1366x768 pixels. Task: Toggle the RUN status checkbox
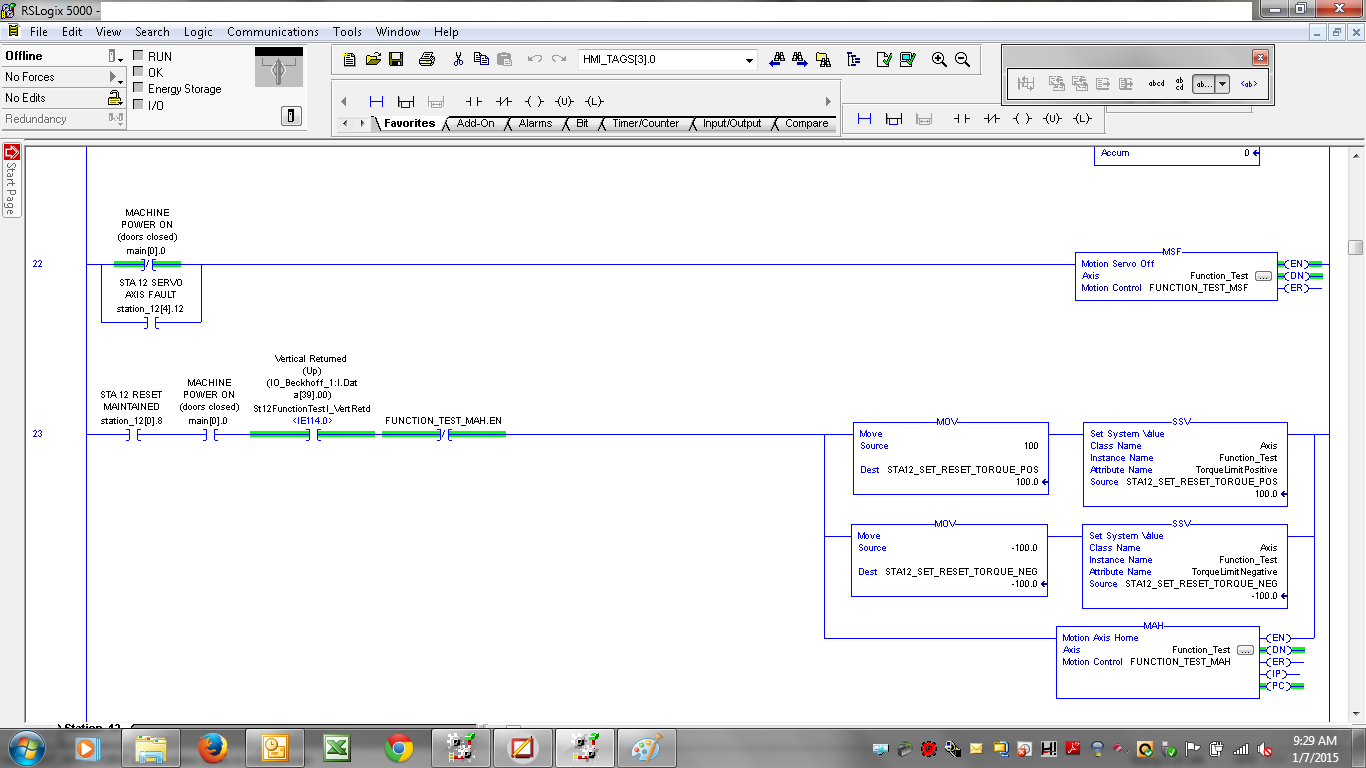139,57
